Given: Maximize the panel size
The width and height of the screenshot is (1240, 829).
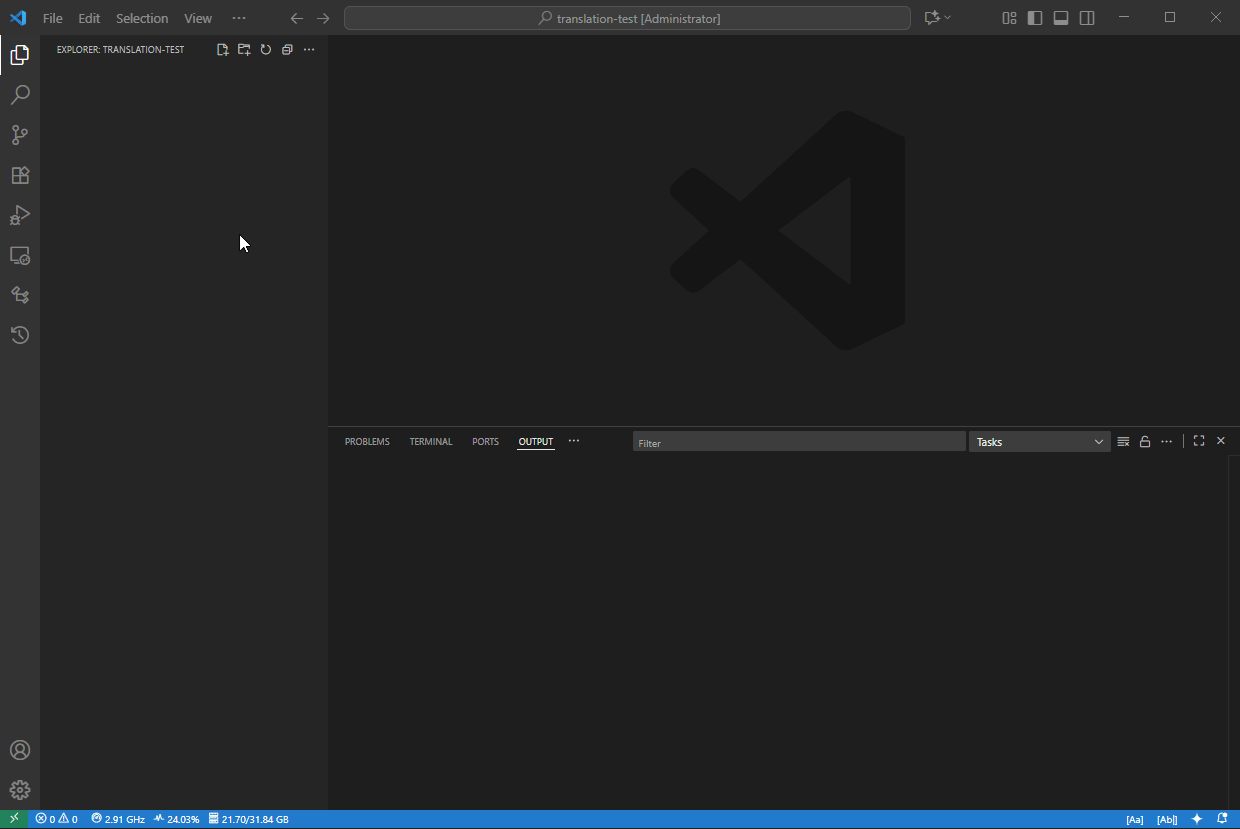Looking at the screenshot, I should (1199, 441).
